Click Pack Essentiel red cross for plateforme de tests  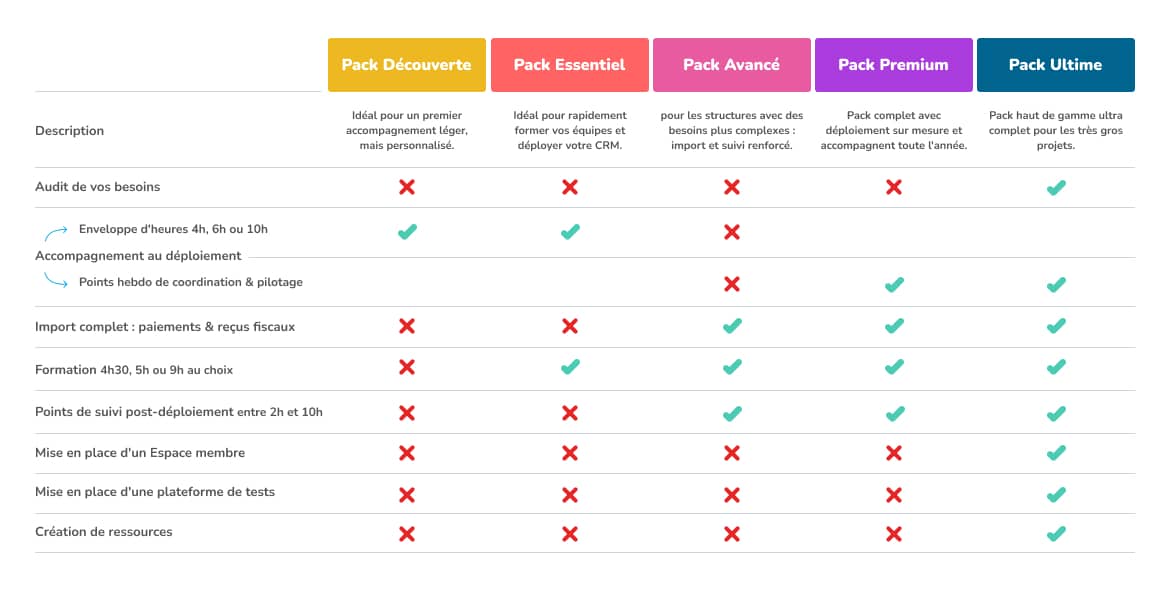click(x=570, y=494)
